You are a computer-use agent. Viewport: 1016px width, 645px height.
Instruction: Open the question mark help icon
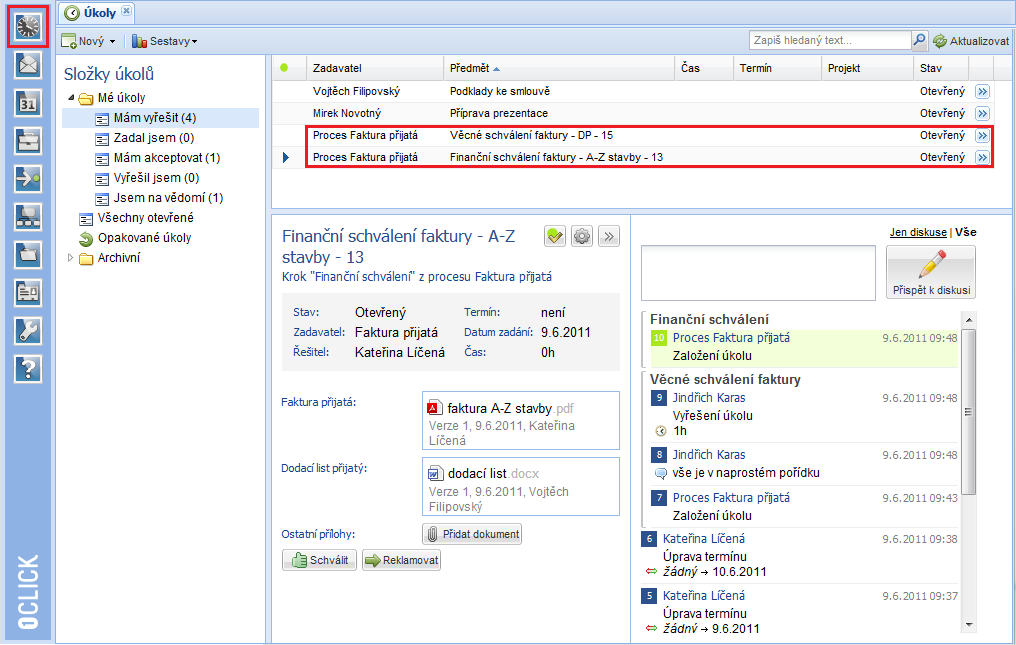[x=28, y=369]
